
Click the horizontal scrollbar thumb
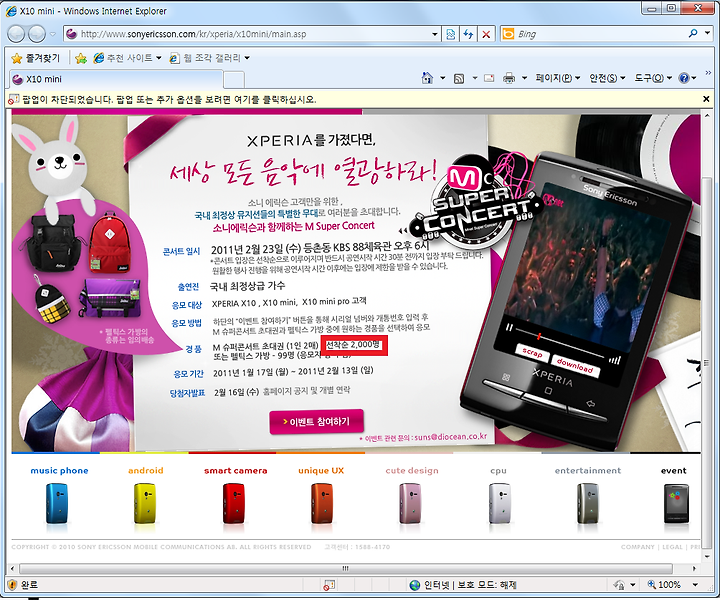[x=345, y=568]
